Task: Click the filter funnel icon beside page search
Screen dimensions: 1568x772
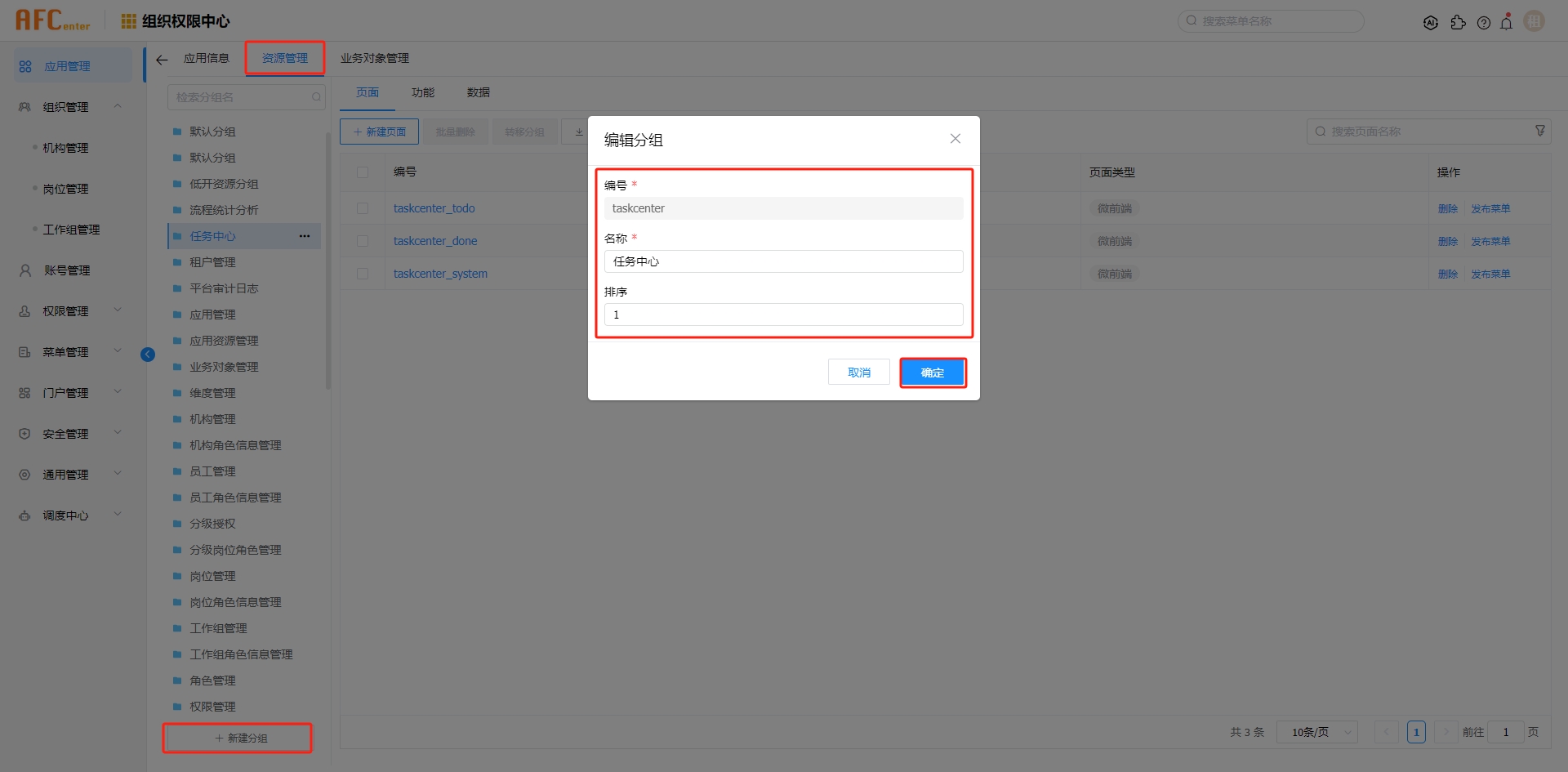Action: point(1540,130)
